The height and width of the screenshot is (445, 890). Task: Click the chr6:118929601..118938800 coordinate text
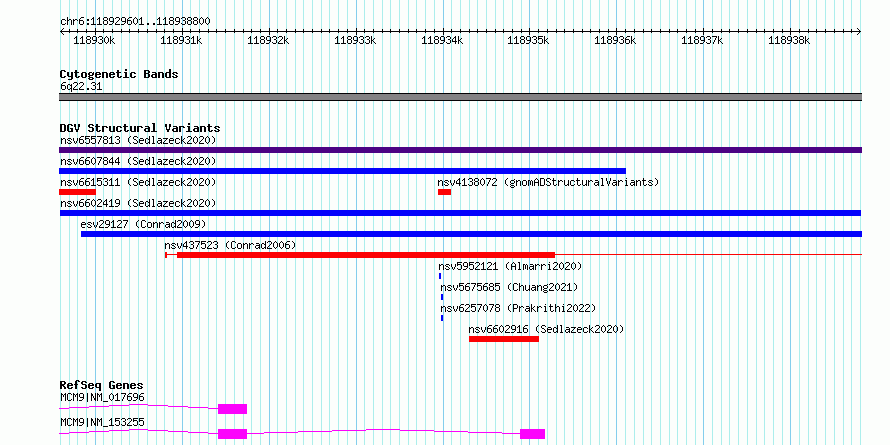click(135, 22)
